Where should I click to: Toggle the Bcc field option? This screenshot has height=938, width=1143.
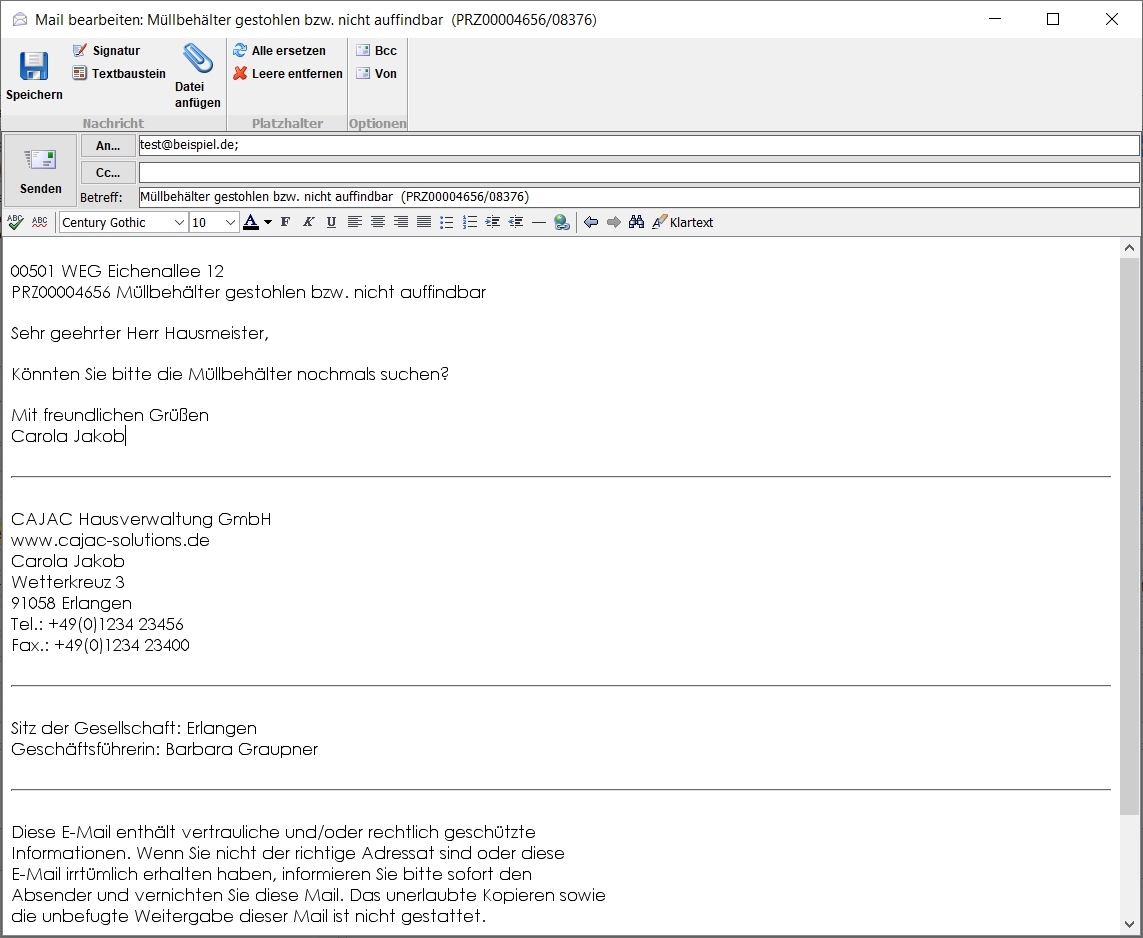click(376, 50)
